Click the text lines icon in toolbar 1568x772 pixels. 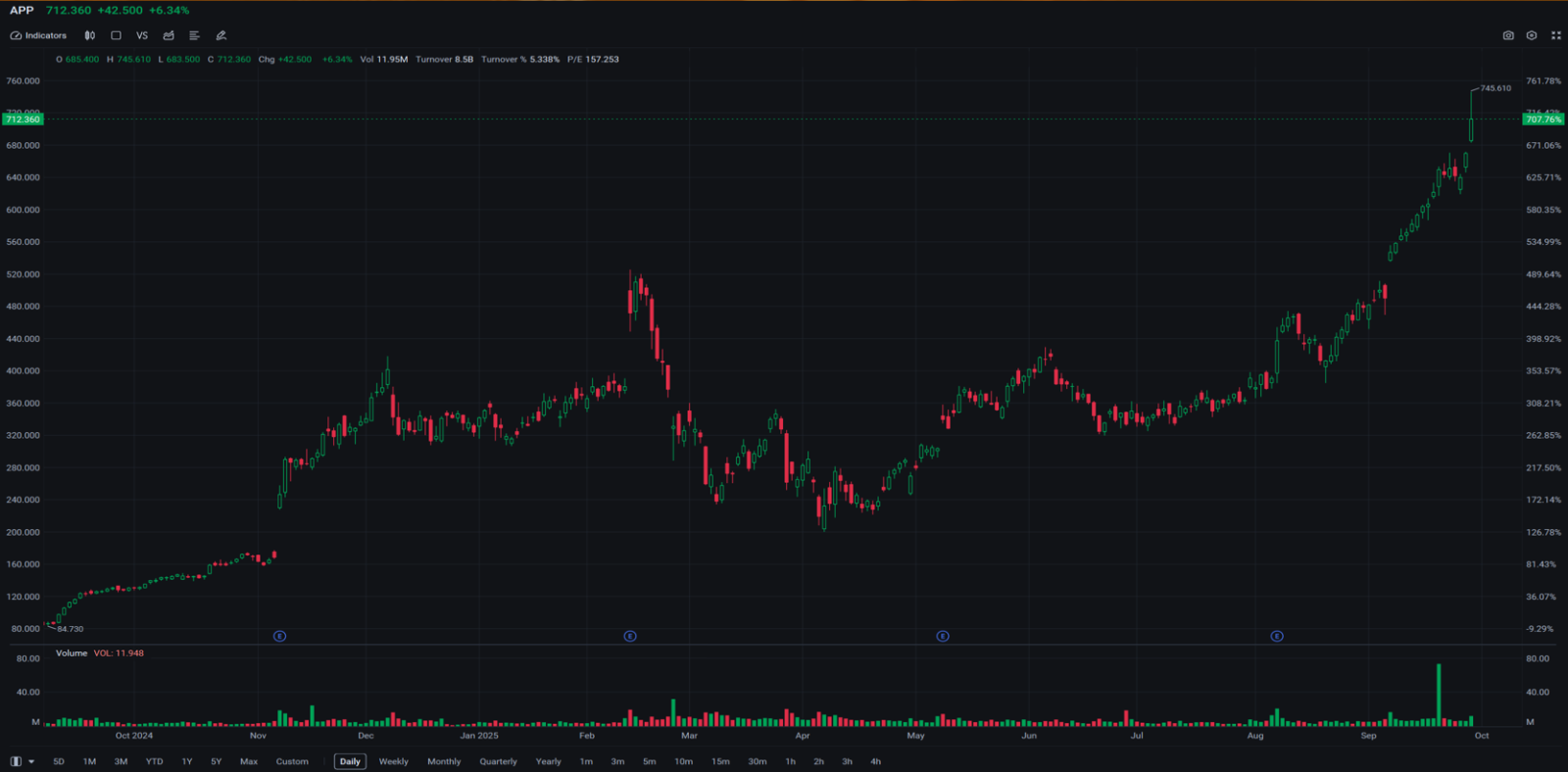coord(194,35)
